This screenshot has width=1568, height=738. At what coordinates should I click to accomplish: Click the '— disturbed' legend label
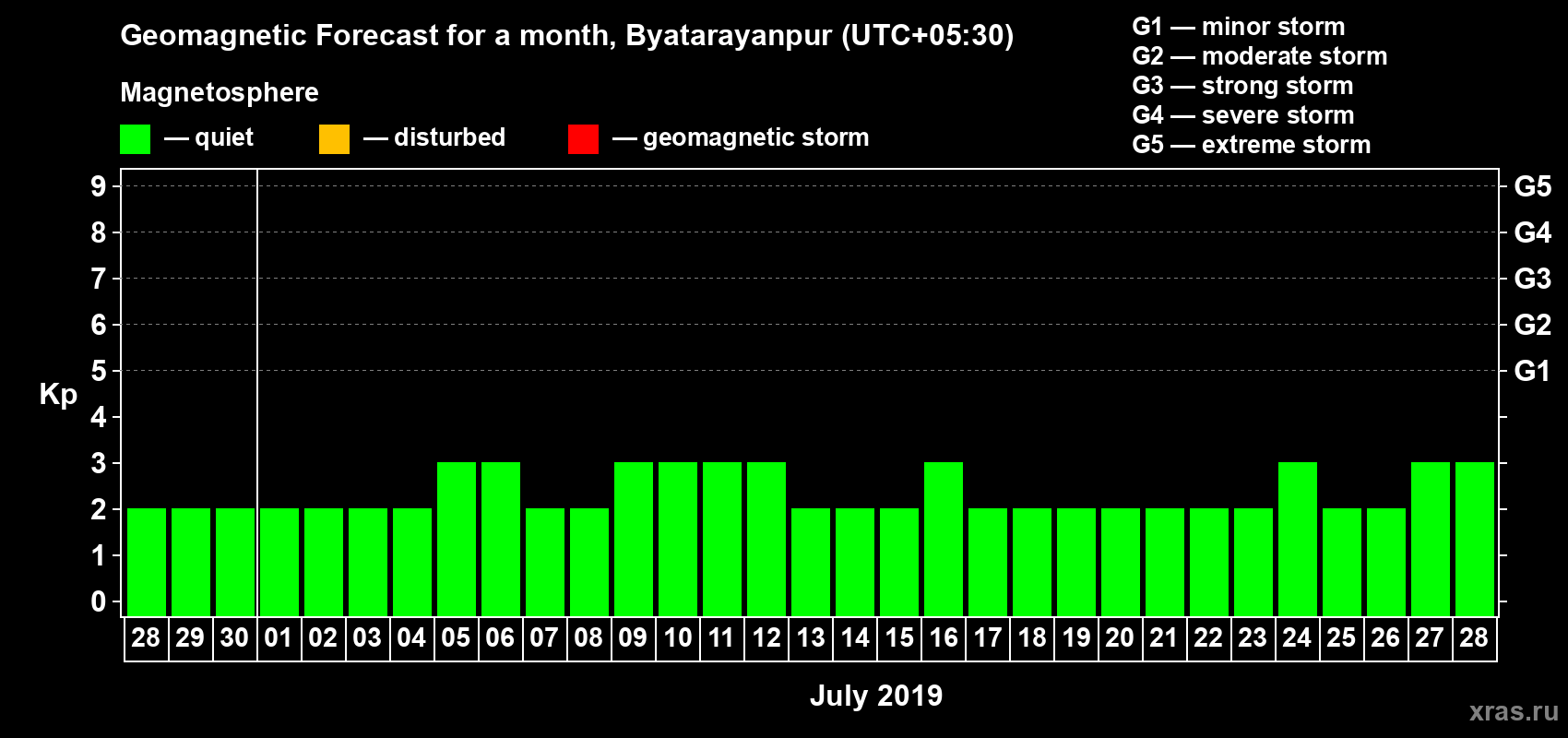(434, 137)
